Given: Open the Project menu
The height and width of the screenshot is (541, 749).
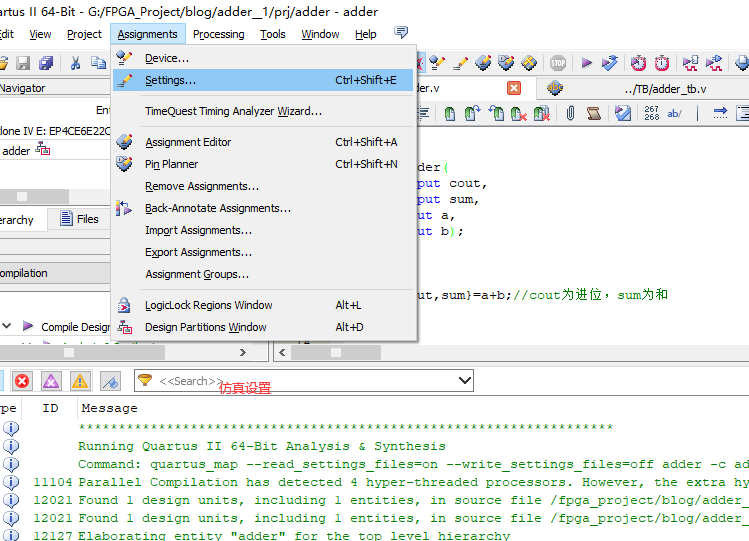Looking at the screenshot, I should [x=84, y=34].
